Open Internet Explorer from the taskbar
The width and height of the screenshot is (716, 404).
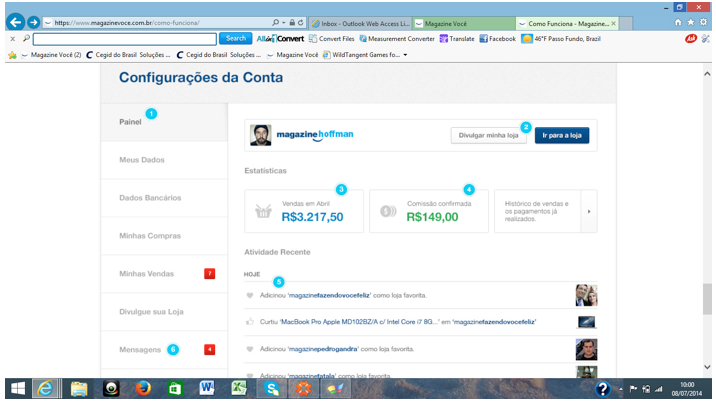click(x=46, y=388)
